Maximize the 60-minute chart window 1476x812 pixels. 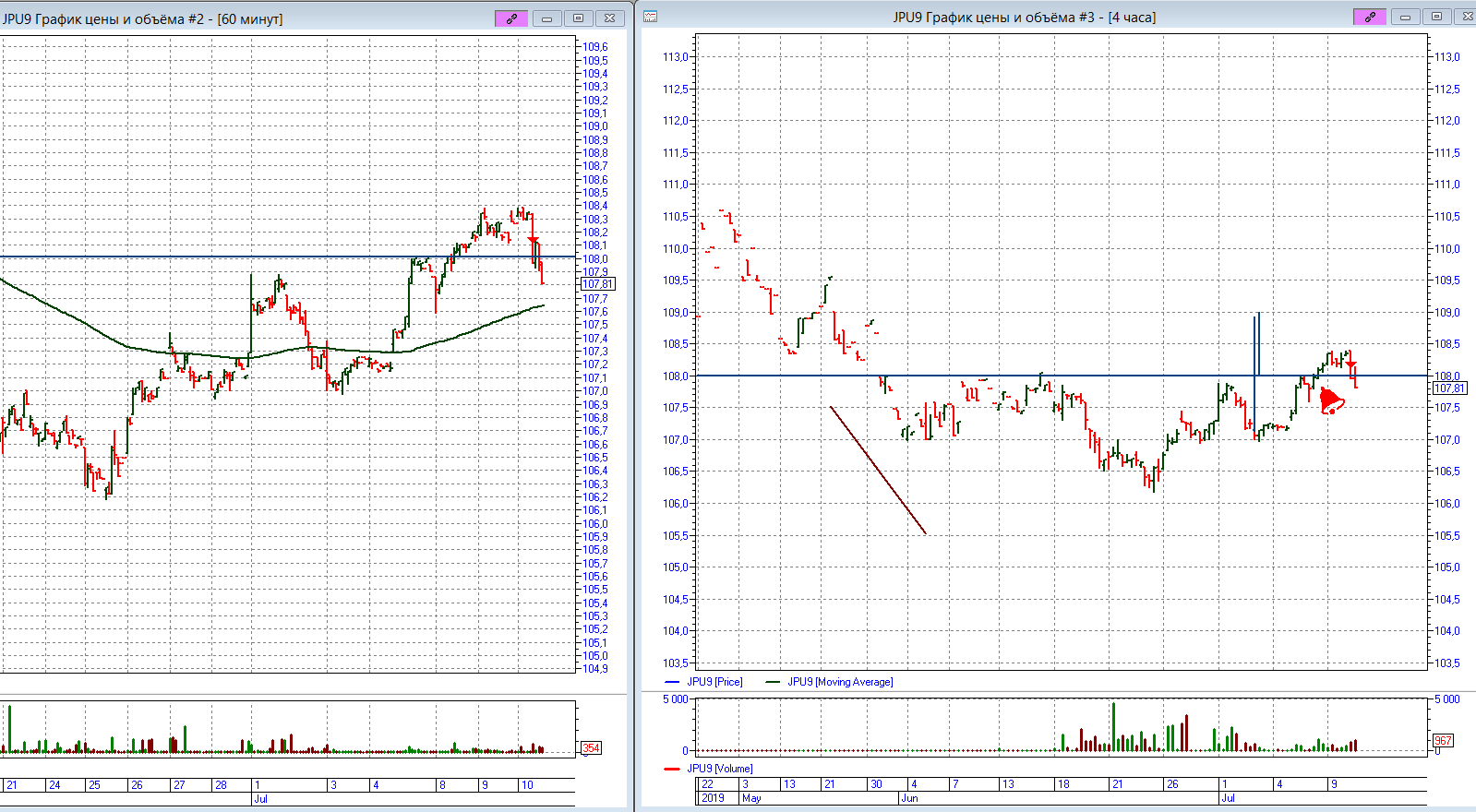click(x=578, y=18)
